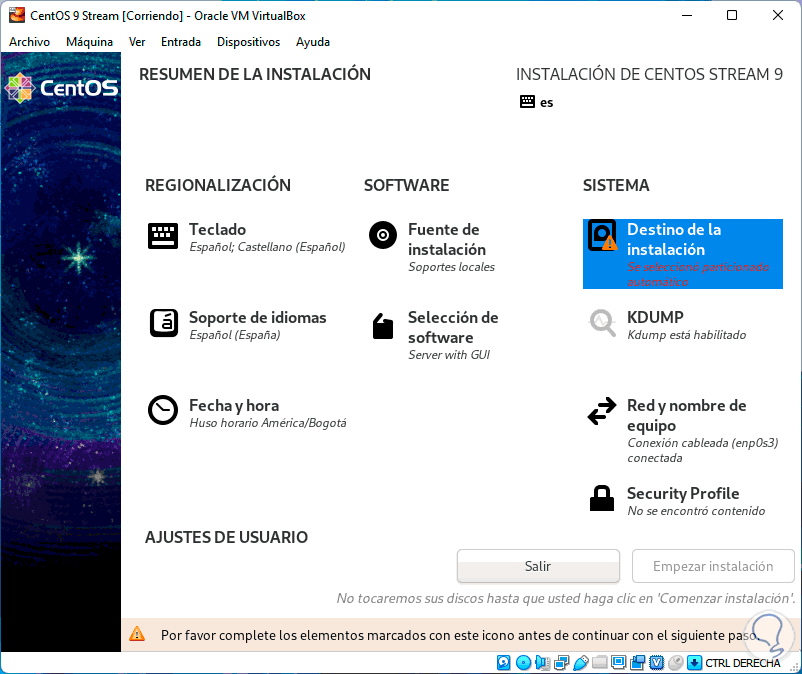Click 'Soportes locales' text

click(451, 267)
